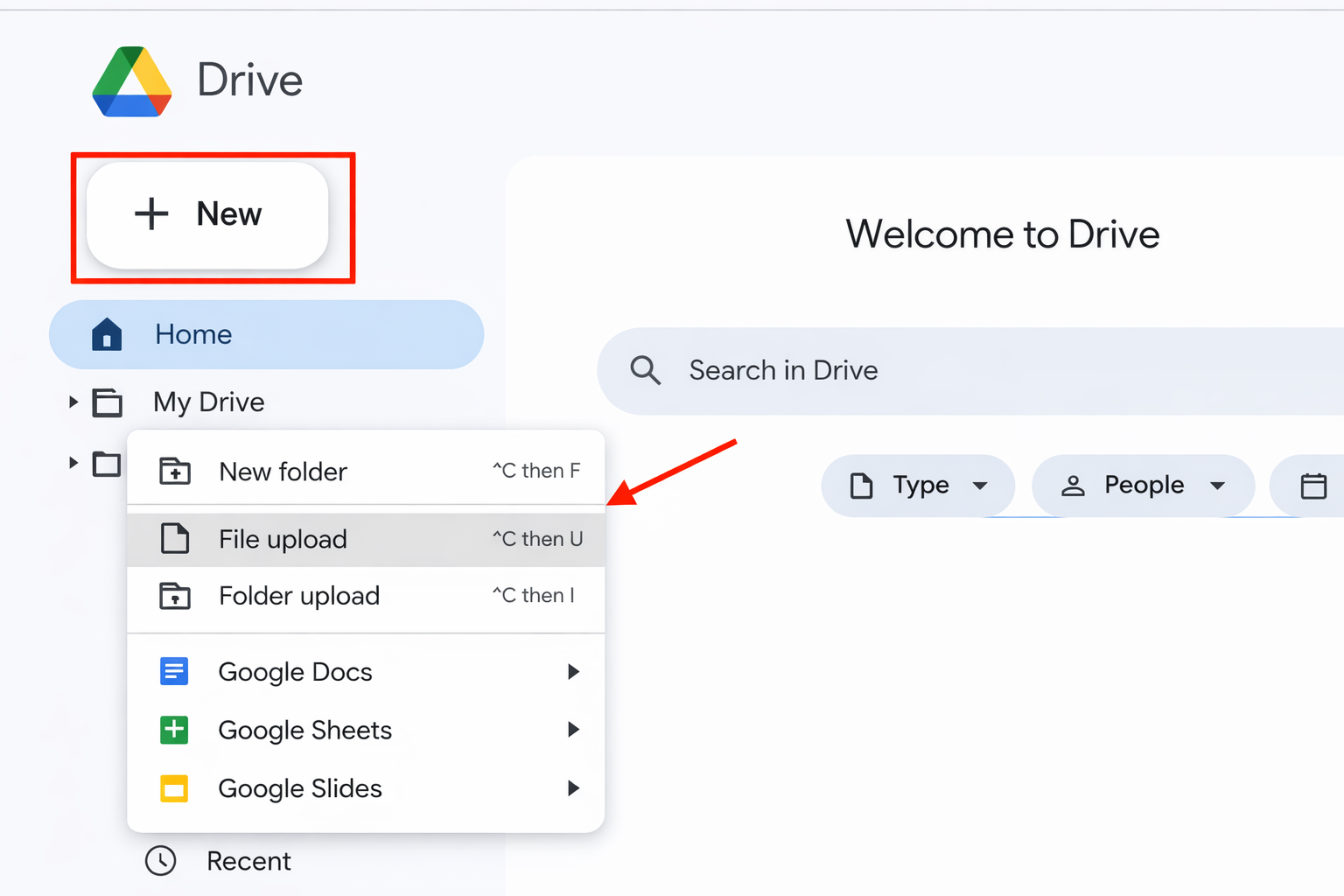Image resolution: width=1344 pixels, height=896 pixels.
Task: Click the Home house icon in the sidebar
Action: tap(107, 334)
